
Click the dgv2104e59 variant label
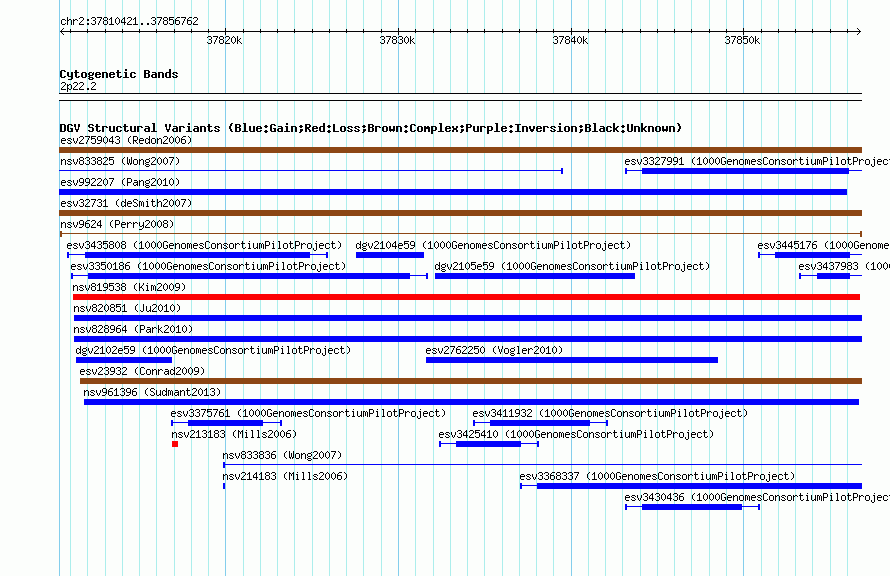coord(493,245)
